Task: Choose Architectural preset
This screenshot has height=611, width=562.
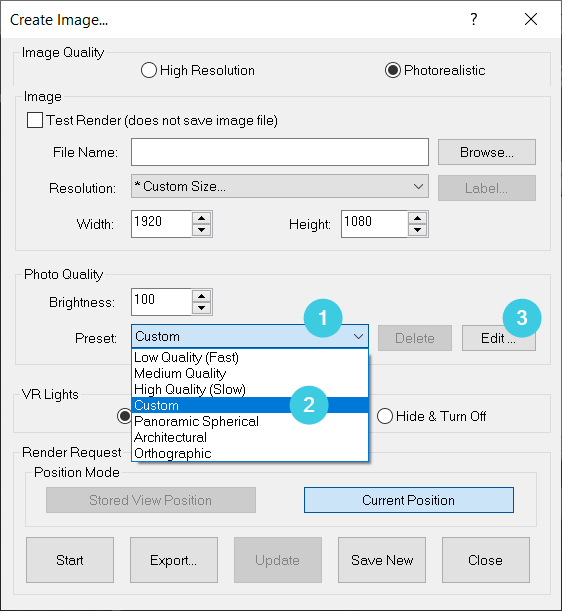Action: [250, 437]
